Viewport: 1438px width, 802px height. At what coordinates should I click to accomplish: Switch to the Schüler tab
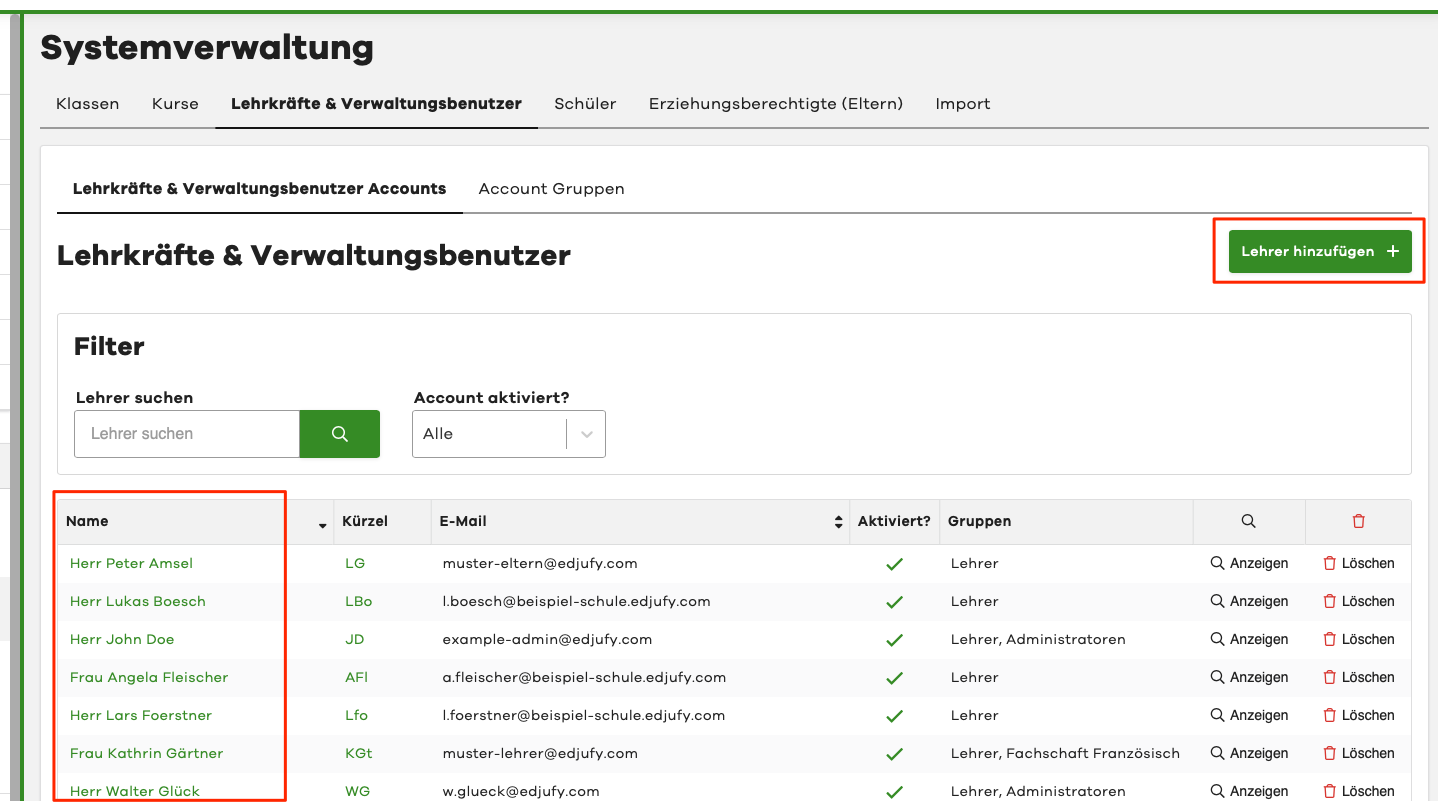pyautogui.click(x=585, y=104)
